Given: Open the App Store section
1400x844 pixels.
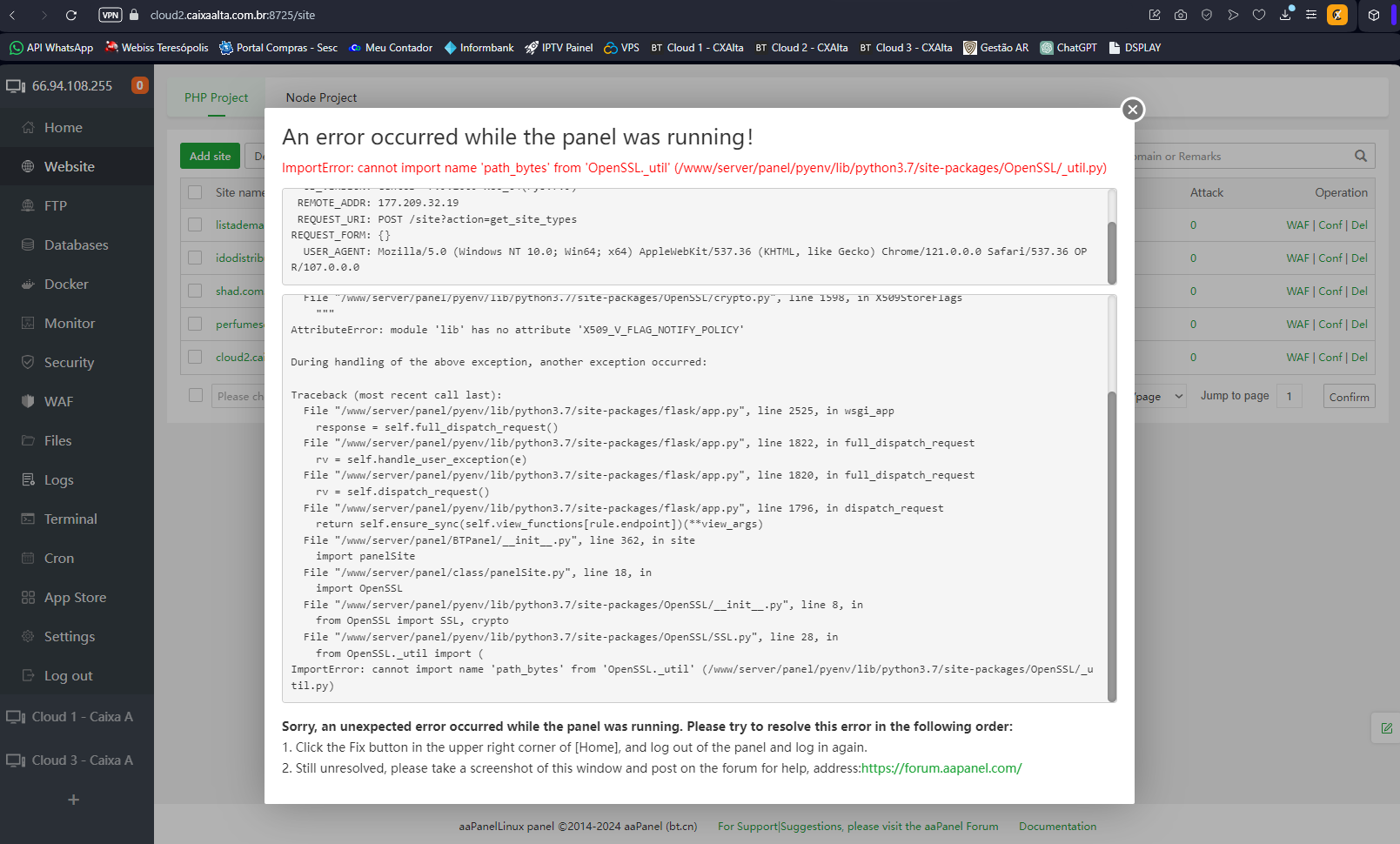Looking at the screenshot, I should click(72, 597).
